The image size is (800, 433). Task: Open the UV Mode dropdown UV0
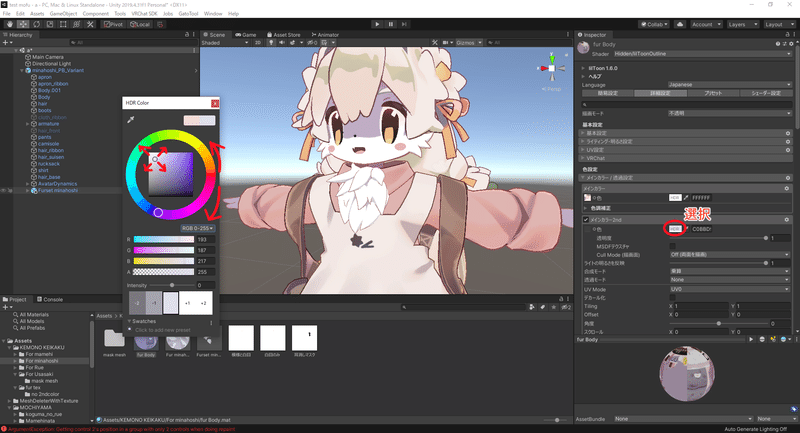pos(730,289)
